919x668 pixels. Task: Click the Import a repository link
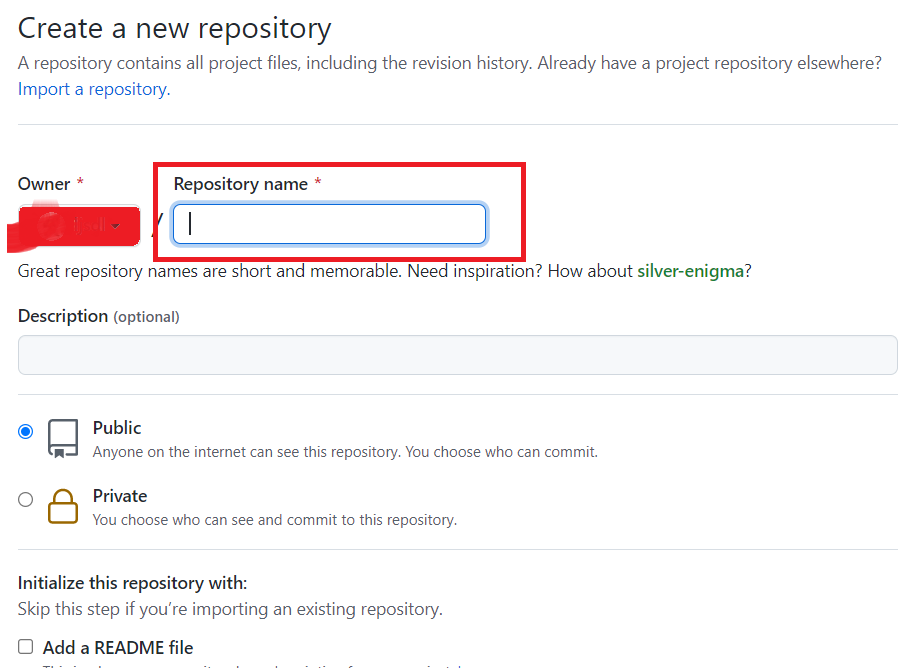[x=94, y=89]
